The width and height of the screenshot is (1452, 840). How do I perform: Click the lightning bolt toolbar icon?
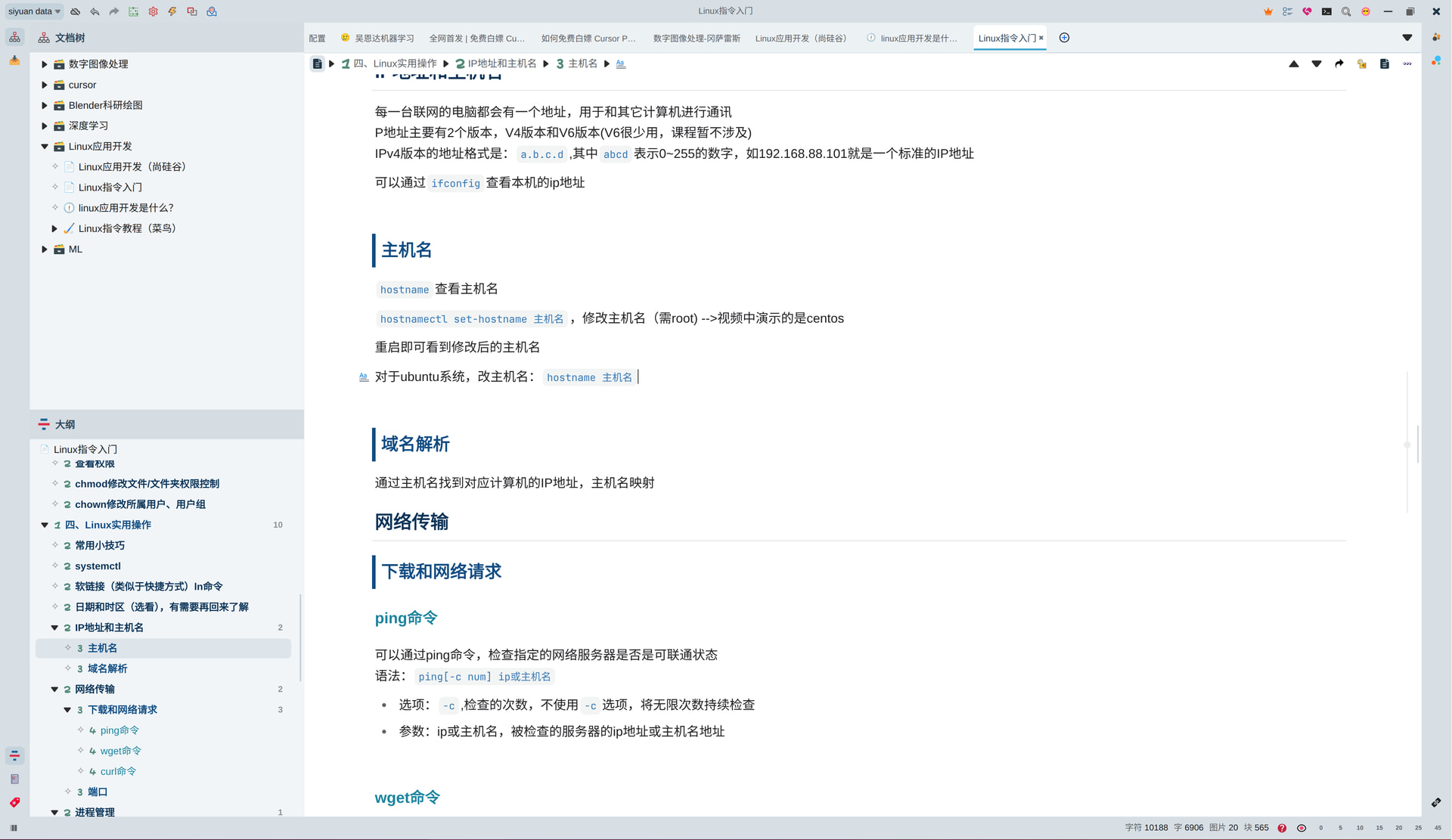172,11
